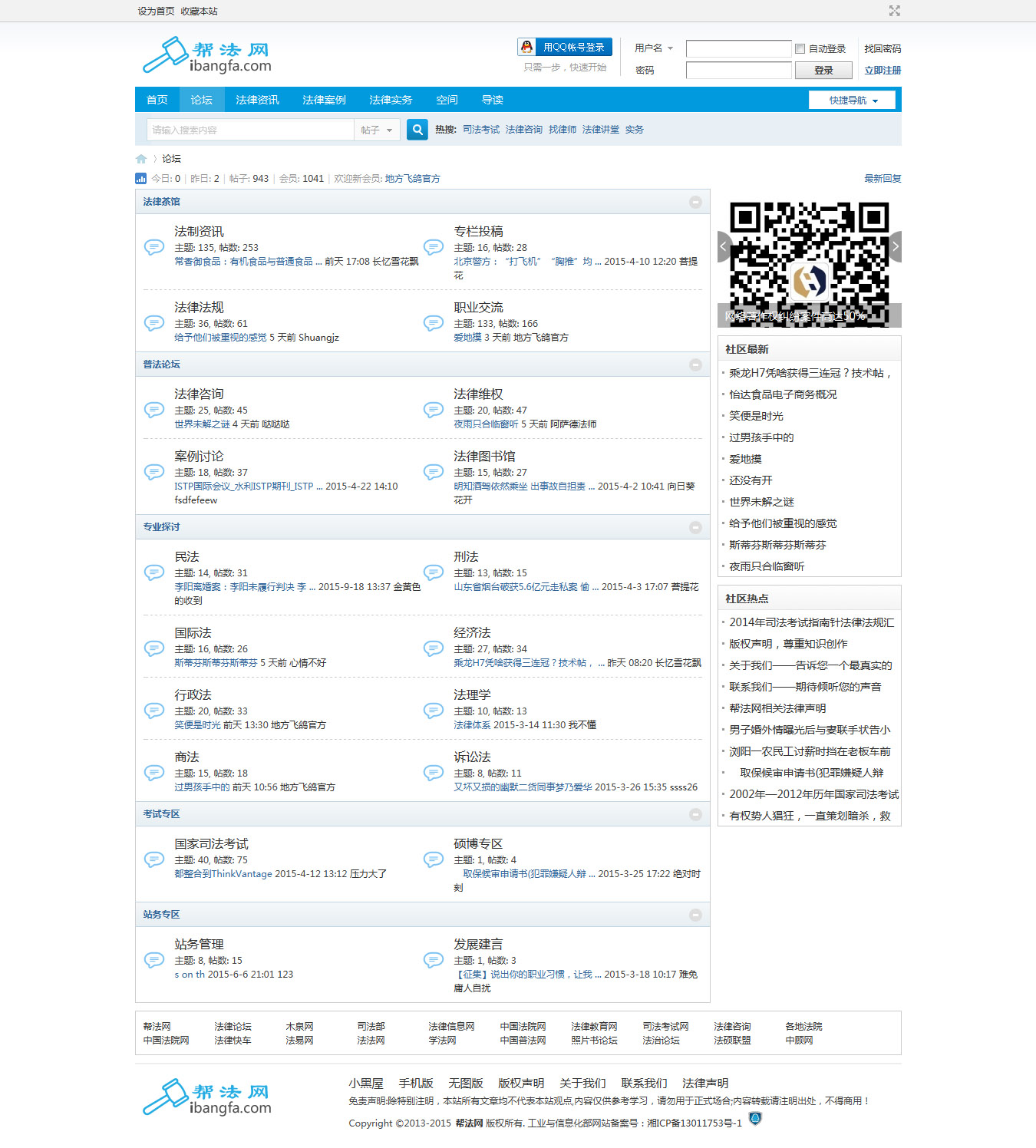Open the 法律资讯 nav tab
The image size is (1036, 1148).
tap(257, 100)
